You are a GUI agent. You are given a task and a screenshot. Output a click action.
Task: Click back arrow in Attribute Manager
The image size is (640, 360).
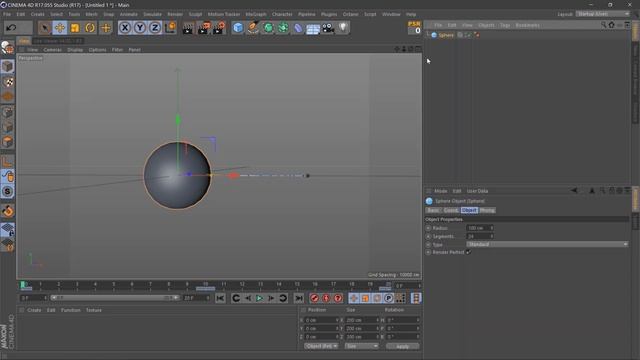click(x=574, y=191)
